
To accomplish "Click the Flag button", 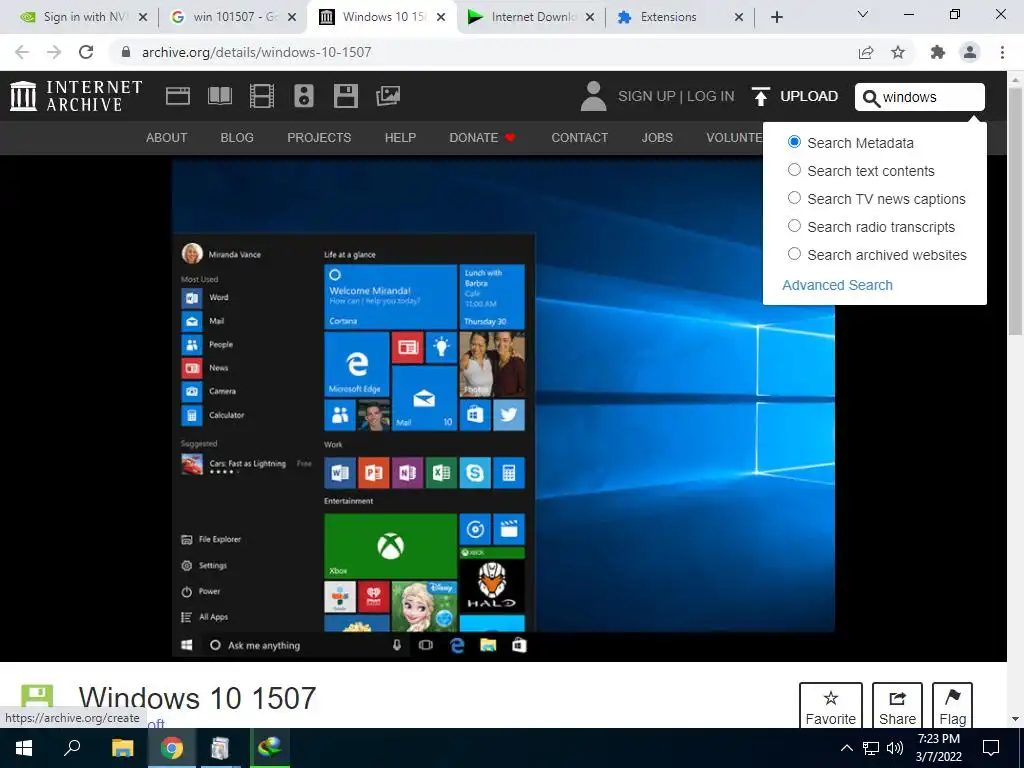I will [x=952, y=707].
